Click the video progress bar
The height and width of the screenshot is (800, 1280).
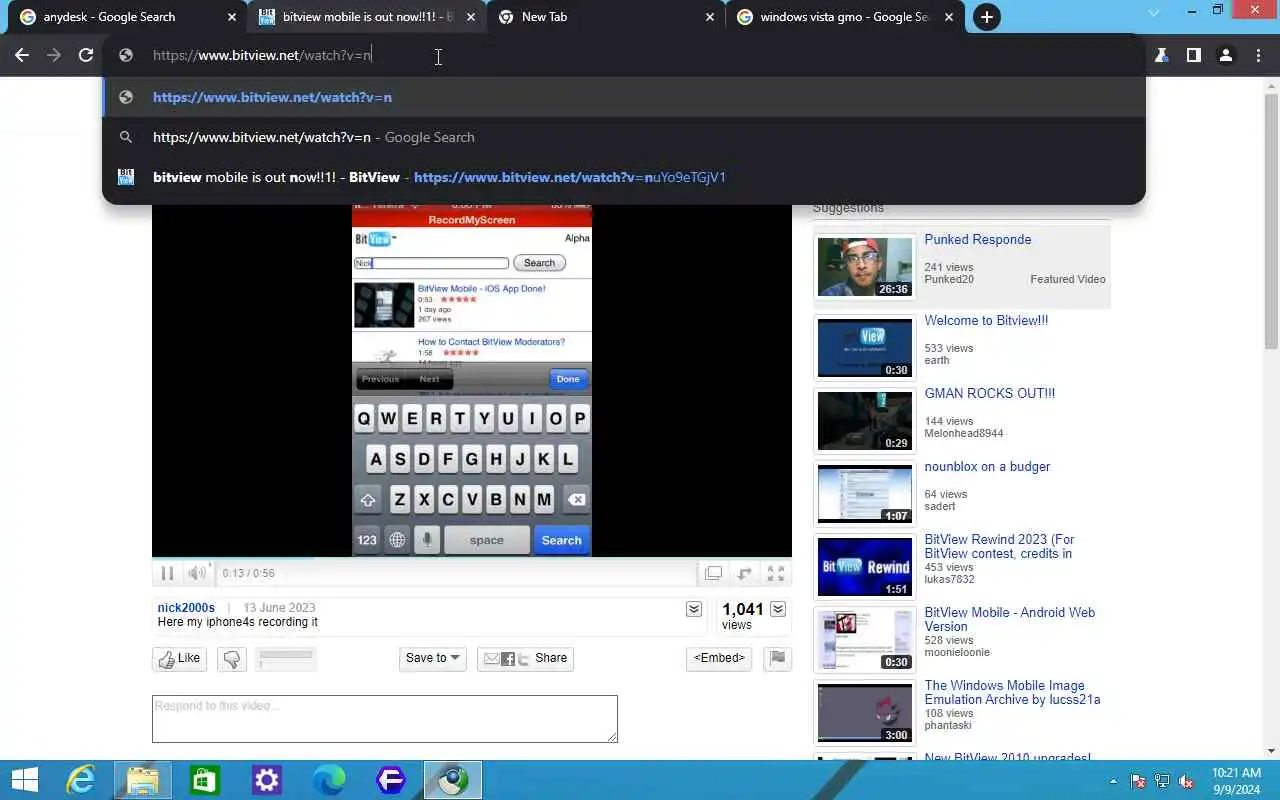472,559
